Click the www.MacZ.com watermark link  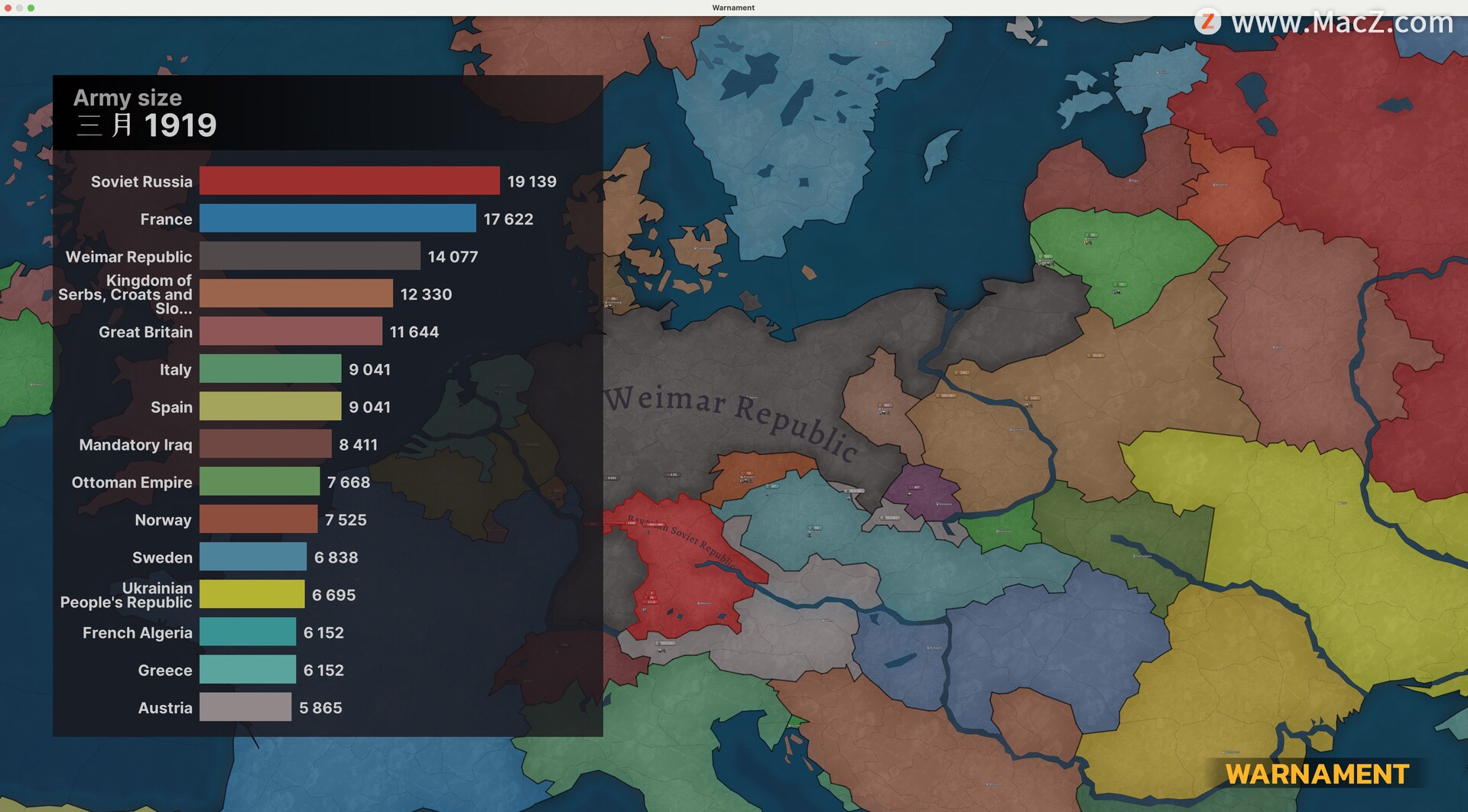point(1342,22)
